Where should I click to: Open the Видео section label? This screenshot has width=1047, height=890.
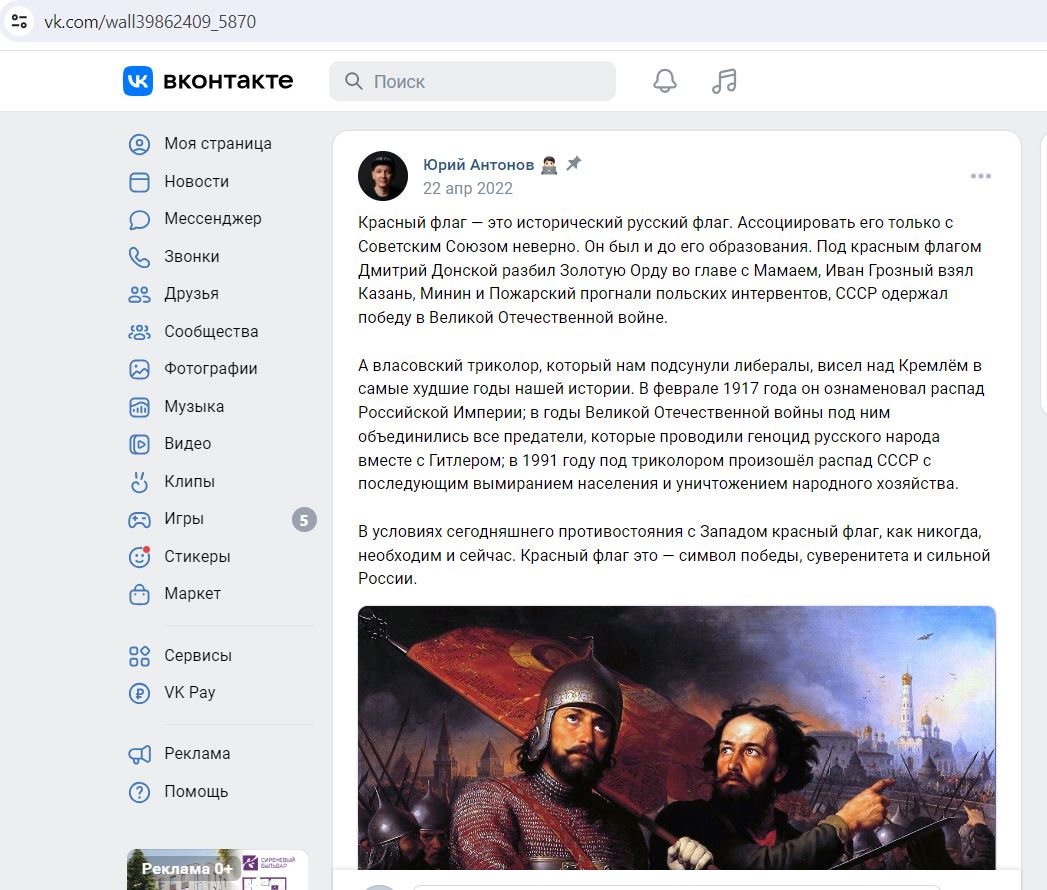coord(188,443)
